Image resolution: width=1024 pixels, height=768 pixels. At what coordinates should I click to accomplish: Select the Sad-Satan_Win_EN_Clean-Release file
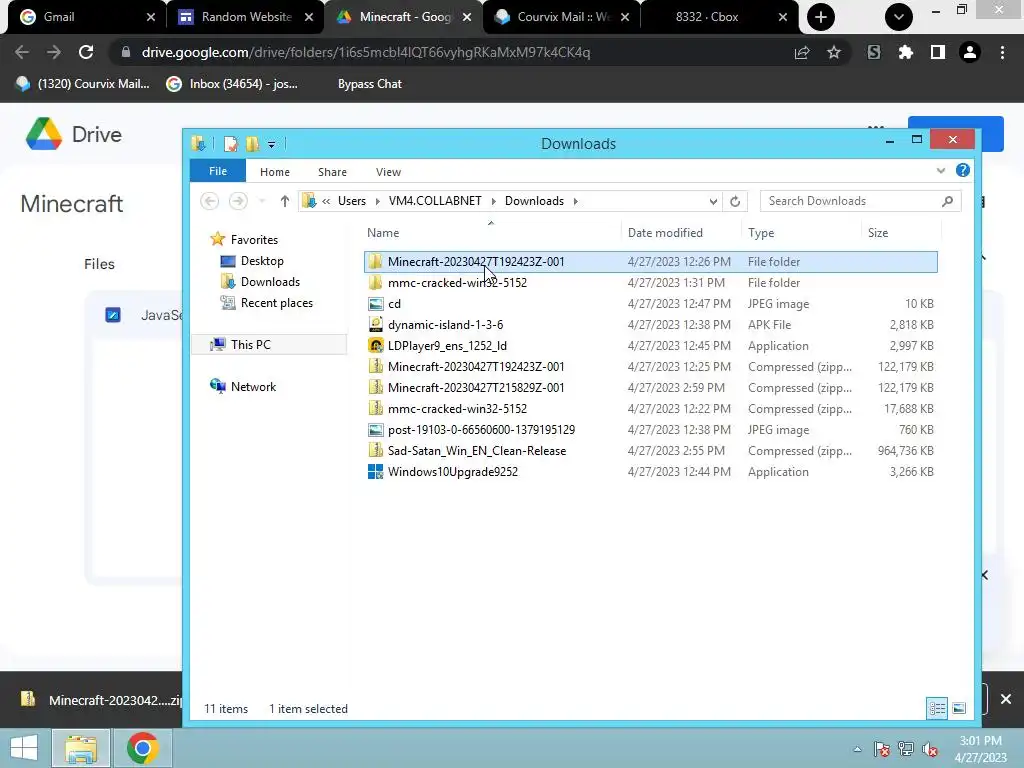pos(650,451)
